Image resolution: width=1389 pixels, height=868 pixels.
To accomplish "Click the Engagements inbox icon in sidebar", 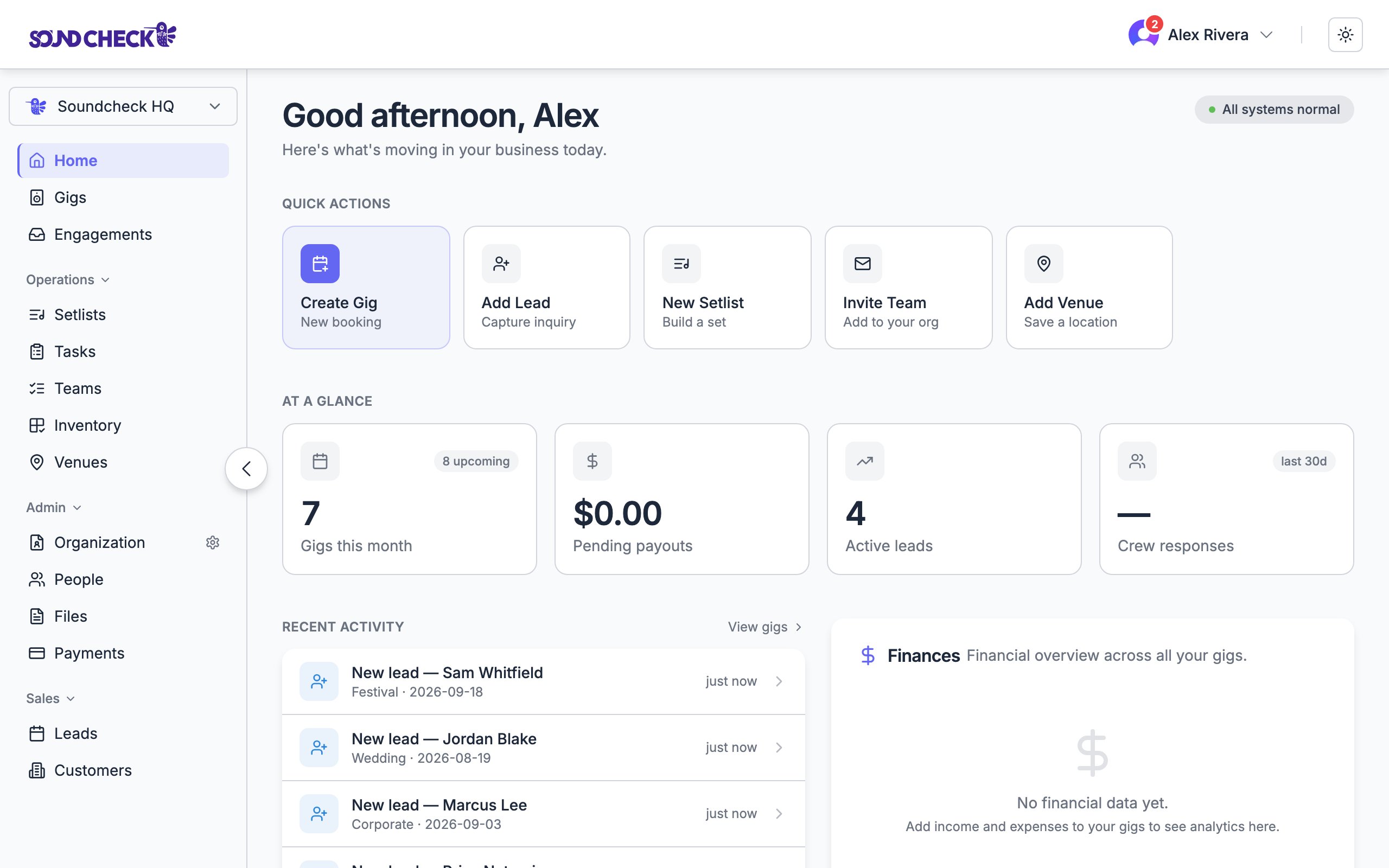I will coord(37,234).
